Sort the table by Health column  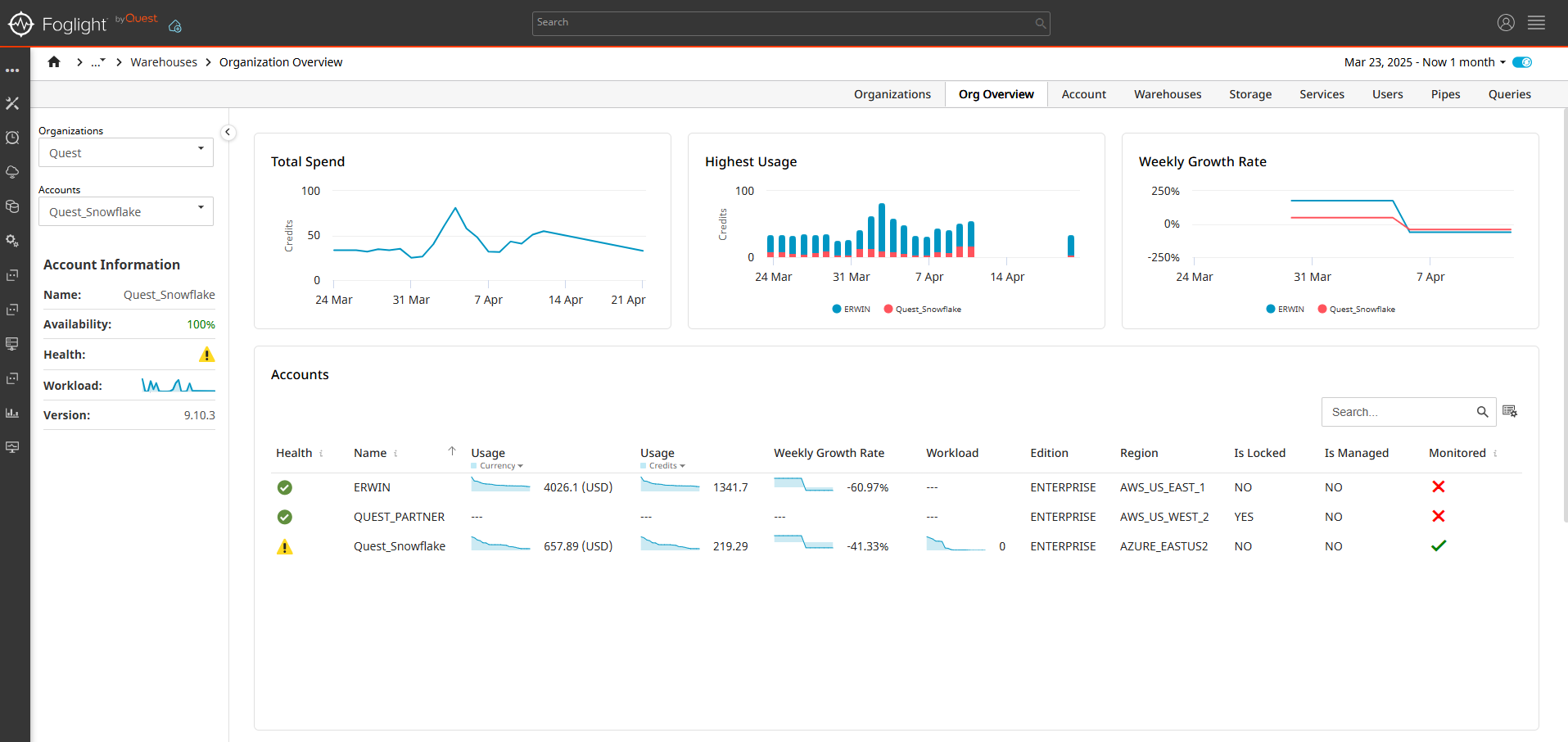pyautogui.click(x=294, y=453)
